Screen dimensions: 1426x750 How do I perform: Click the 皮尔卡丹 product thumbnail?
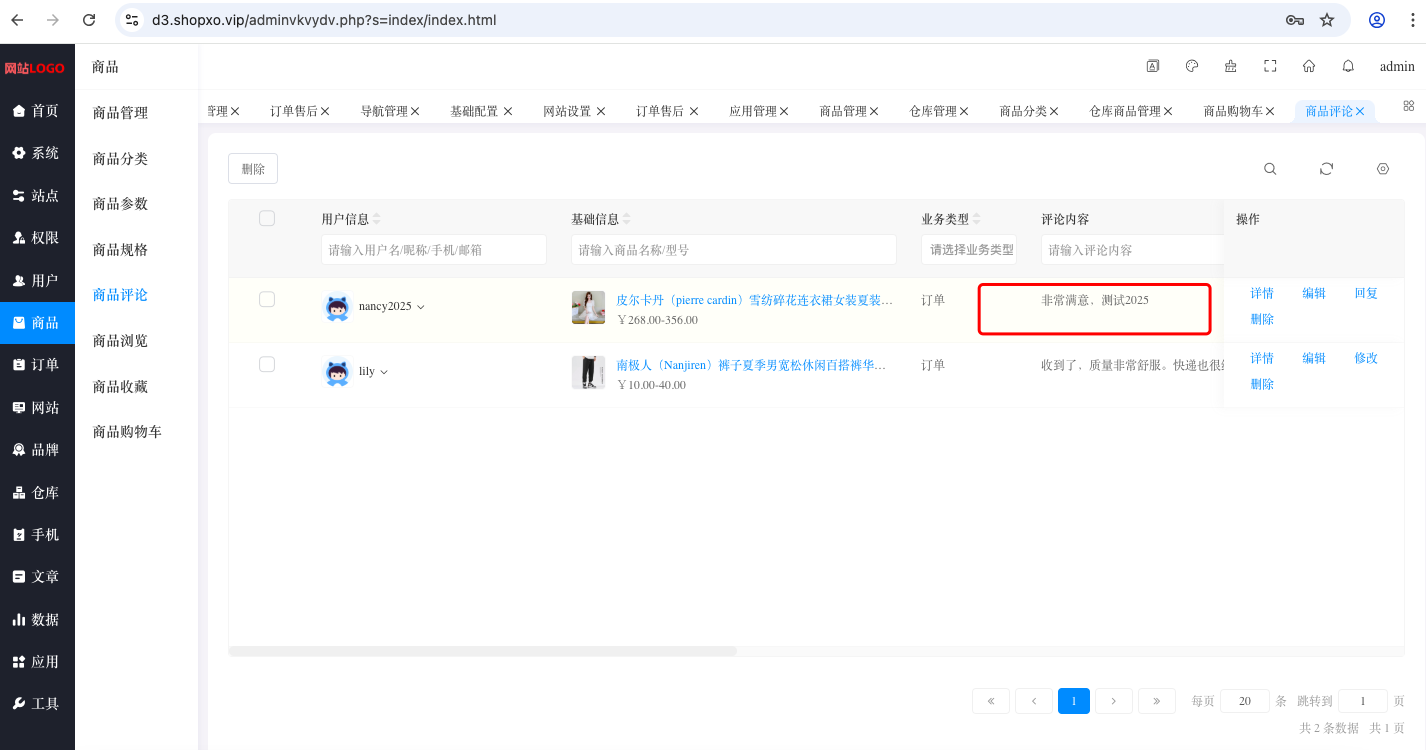[588, 307]
